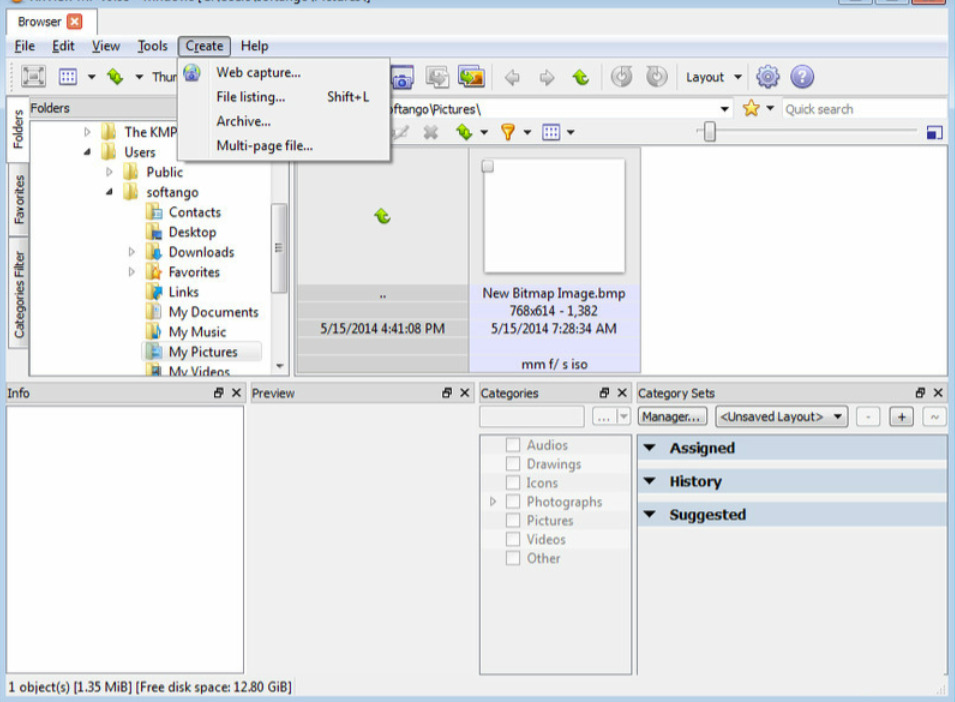Viewport: 955px width, 702px height.
Task: Check the Drawings category checkbox
Action: point(513,464)
